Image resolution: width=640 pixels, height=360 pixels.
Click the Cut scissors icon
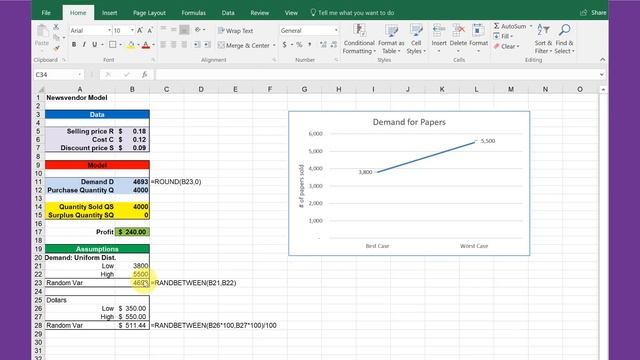56,27
